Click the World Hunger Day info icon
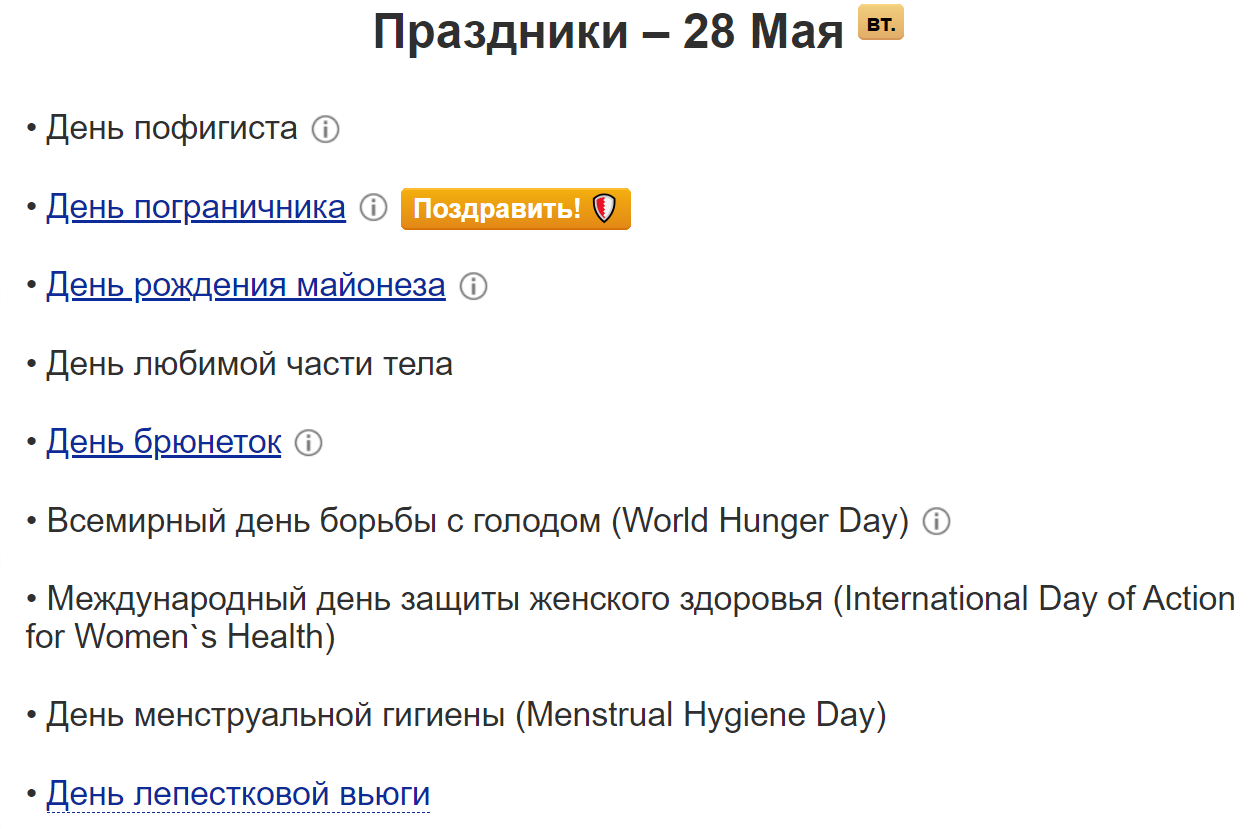 (x=936, y=522)
